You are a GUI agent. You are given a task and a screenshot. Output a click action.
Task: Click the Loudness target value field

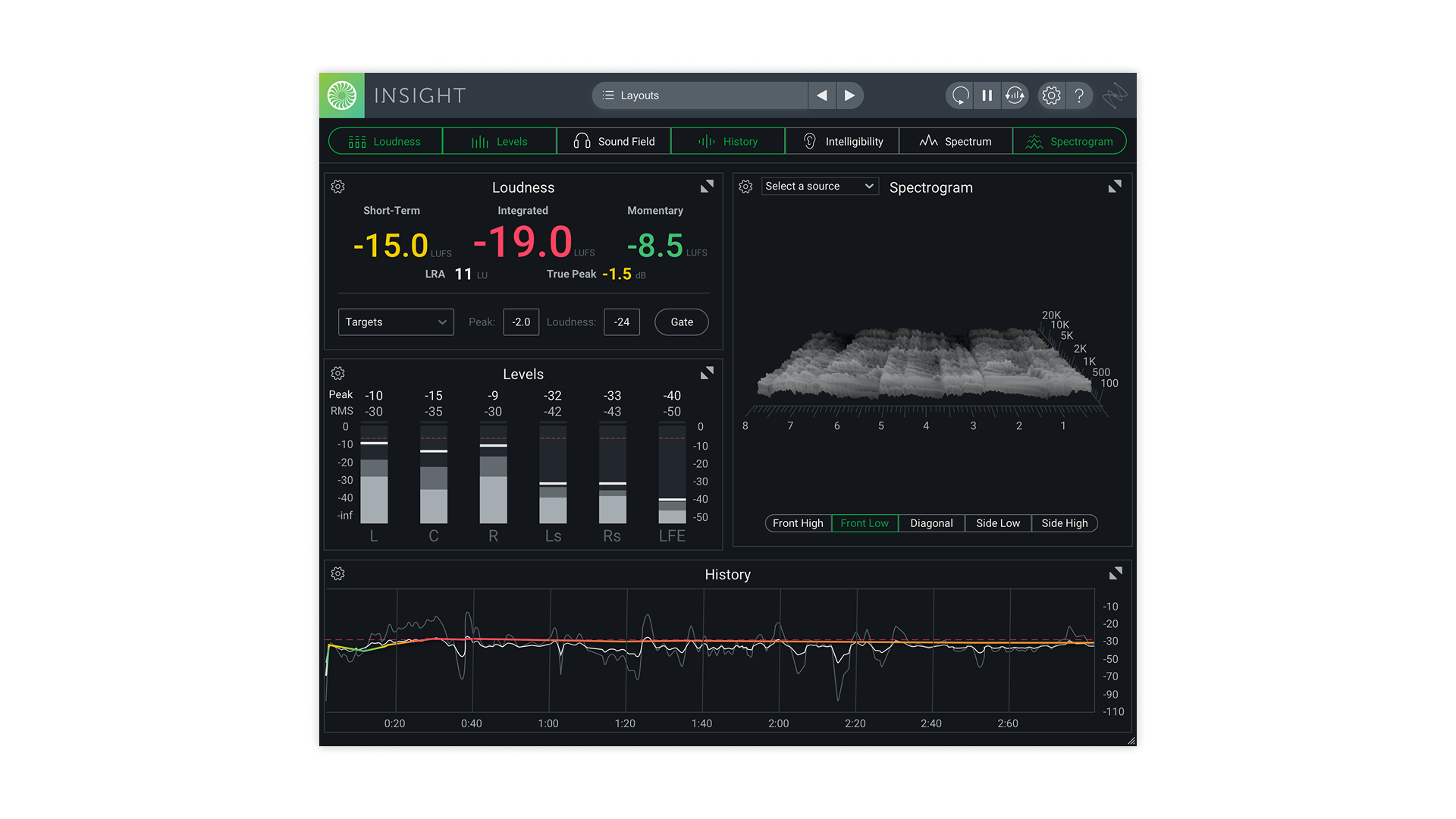click(x=622, y=322)
